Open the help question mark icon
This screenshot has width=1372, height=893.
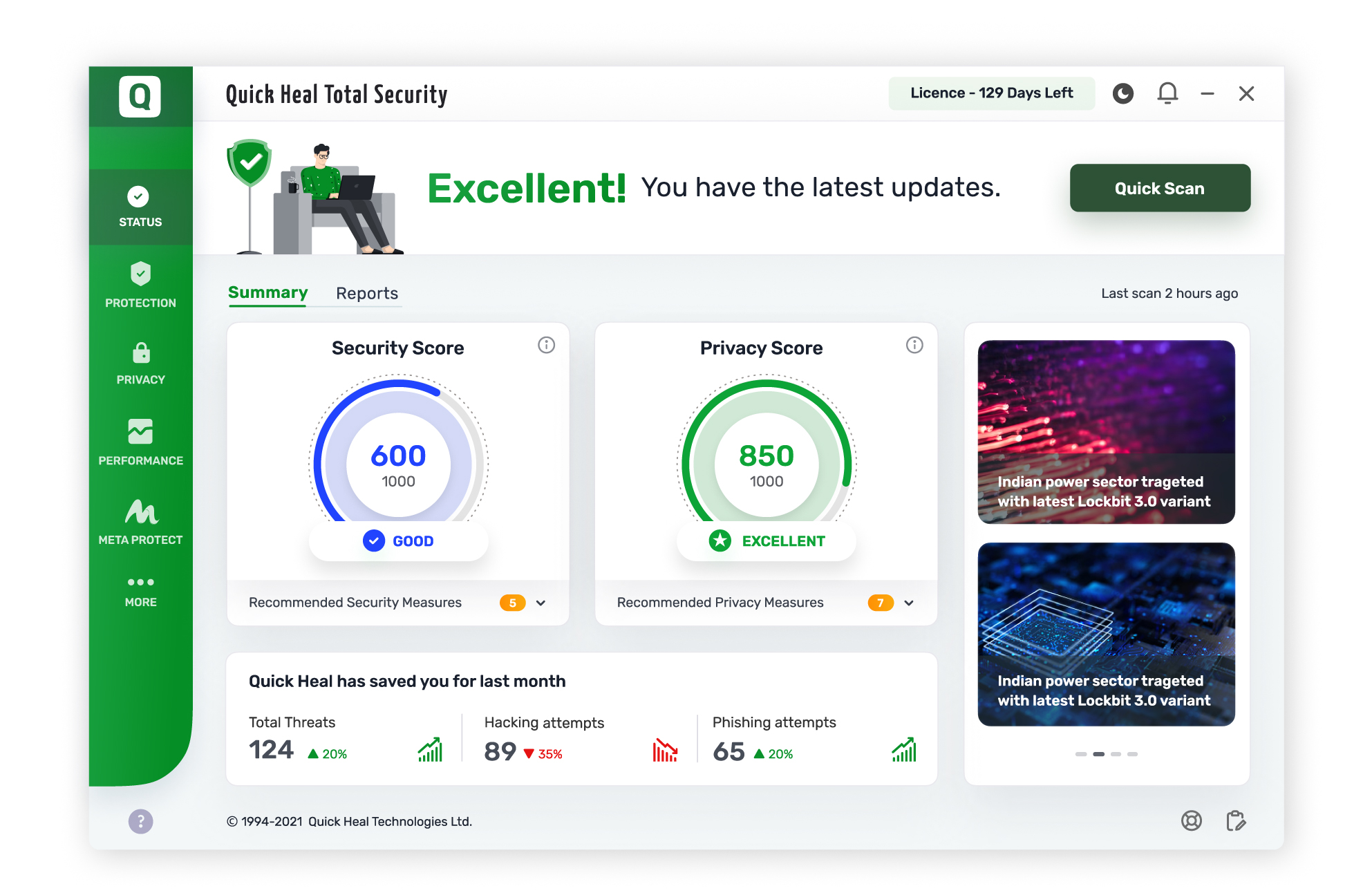click(140, 821)
